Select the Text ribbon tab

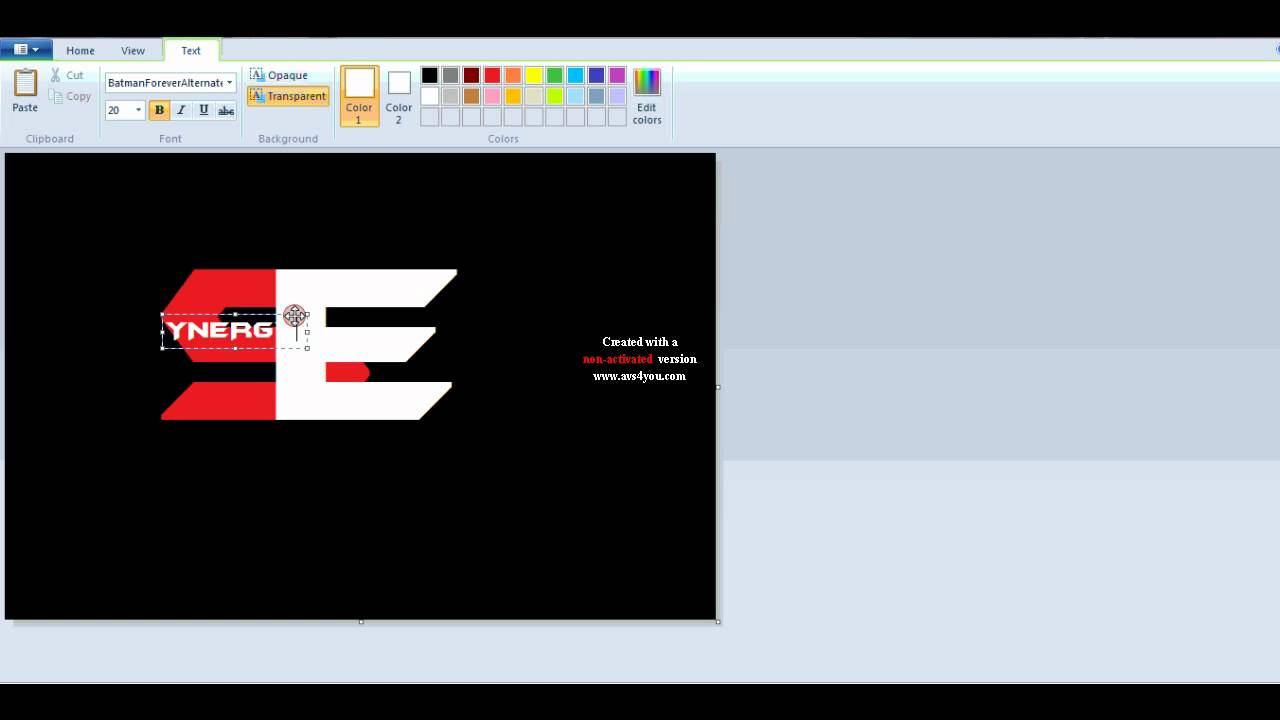pos(191,50)
